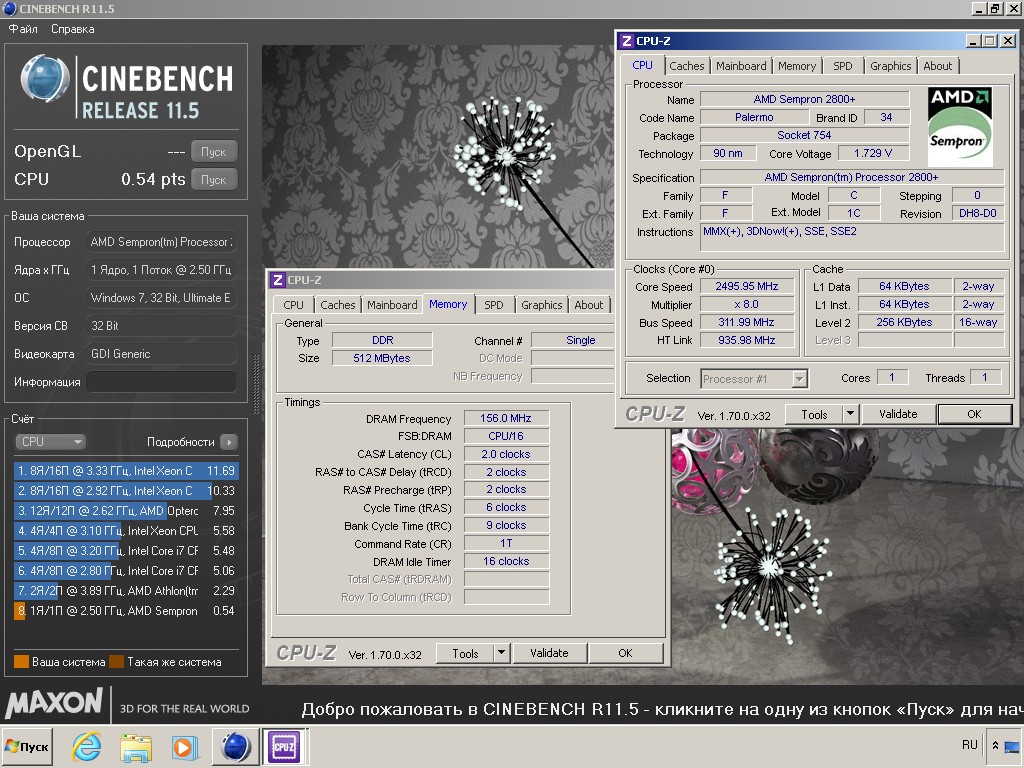
Task: Click the Core Voltage 1.729 V value
Action: pyautogui.click(x=873, y=153)
